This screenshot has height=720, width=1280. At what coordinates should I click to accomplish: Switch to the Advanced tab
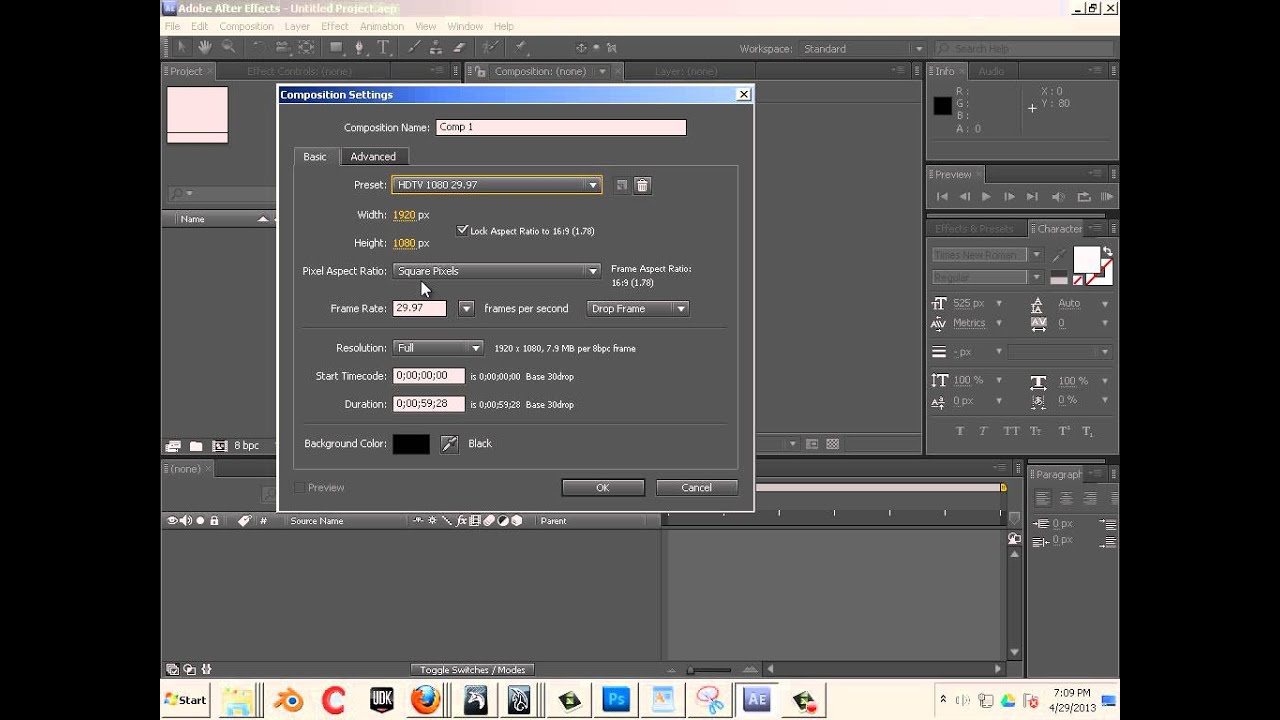pyautogui.click(x=373, y=157)
